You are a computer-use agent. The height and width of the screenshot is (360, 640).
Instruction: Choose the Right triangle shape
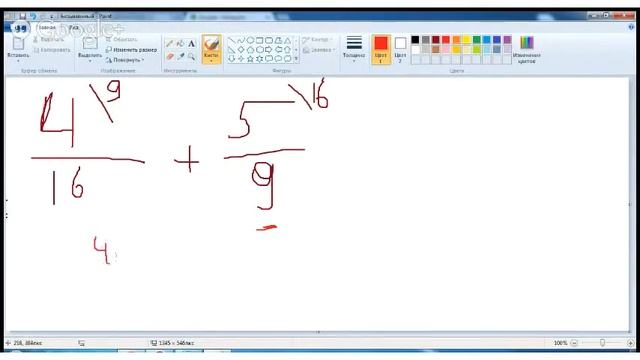click(x=231, y=49)
